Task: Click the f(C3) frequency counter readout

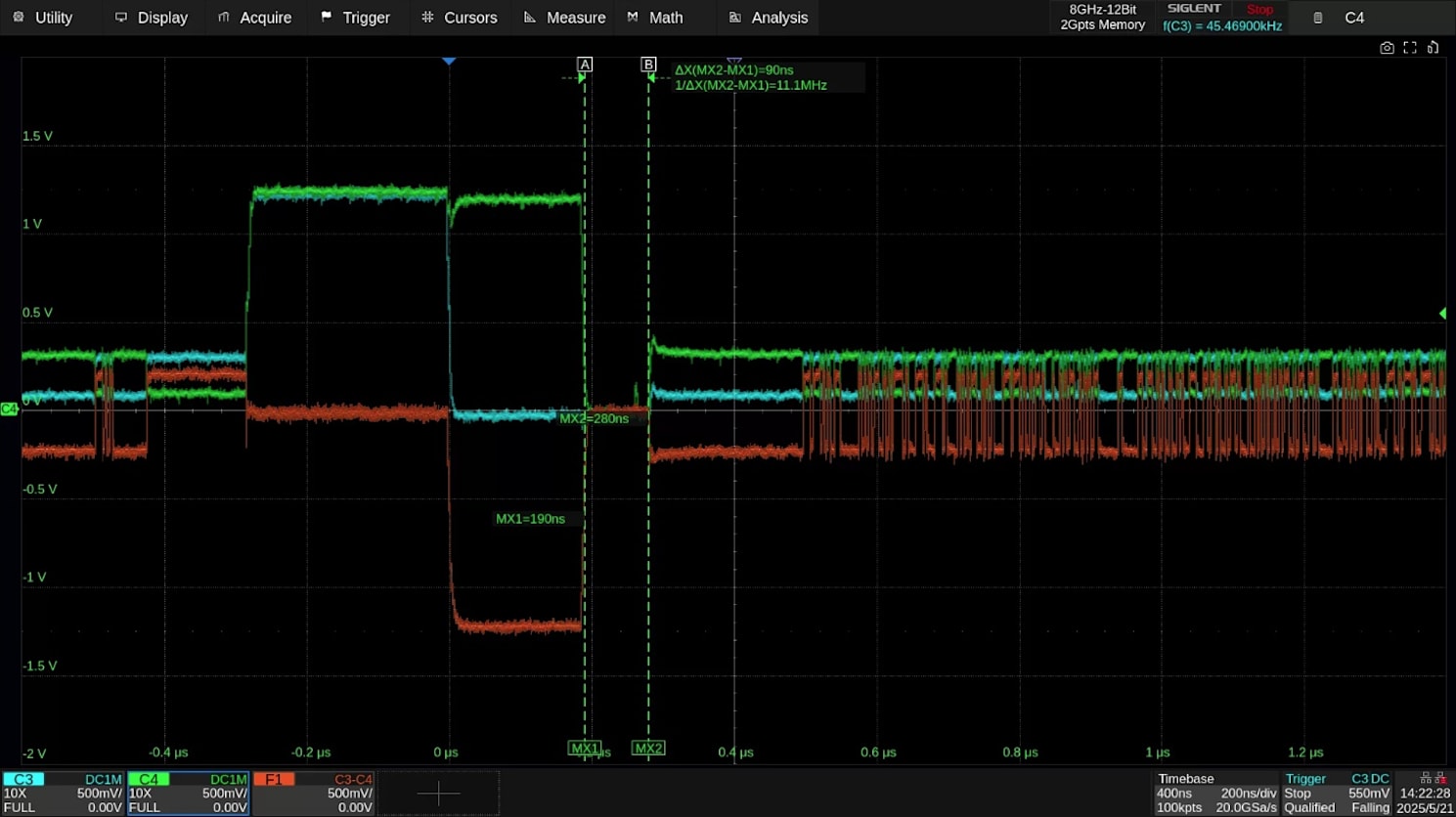Action: (1222, 26)
